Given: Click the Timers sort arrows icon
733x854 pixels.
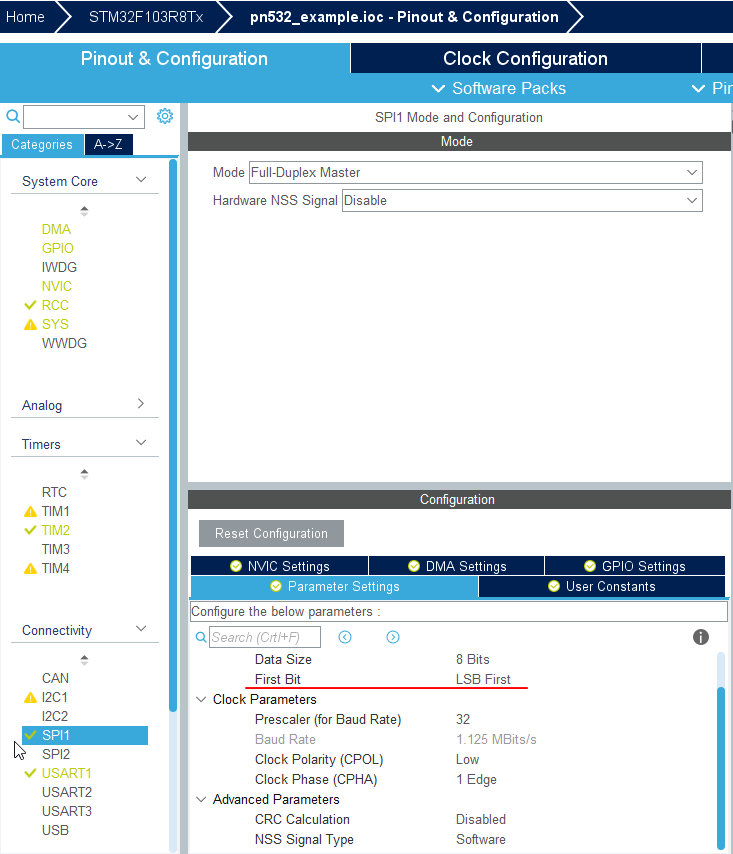Looking at the screenshot, I should click(x=84, y=474).
